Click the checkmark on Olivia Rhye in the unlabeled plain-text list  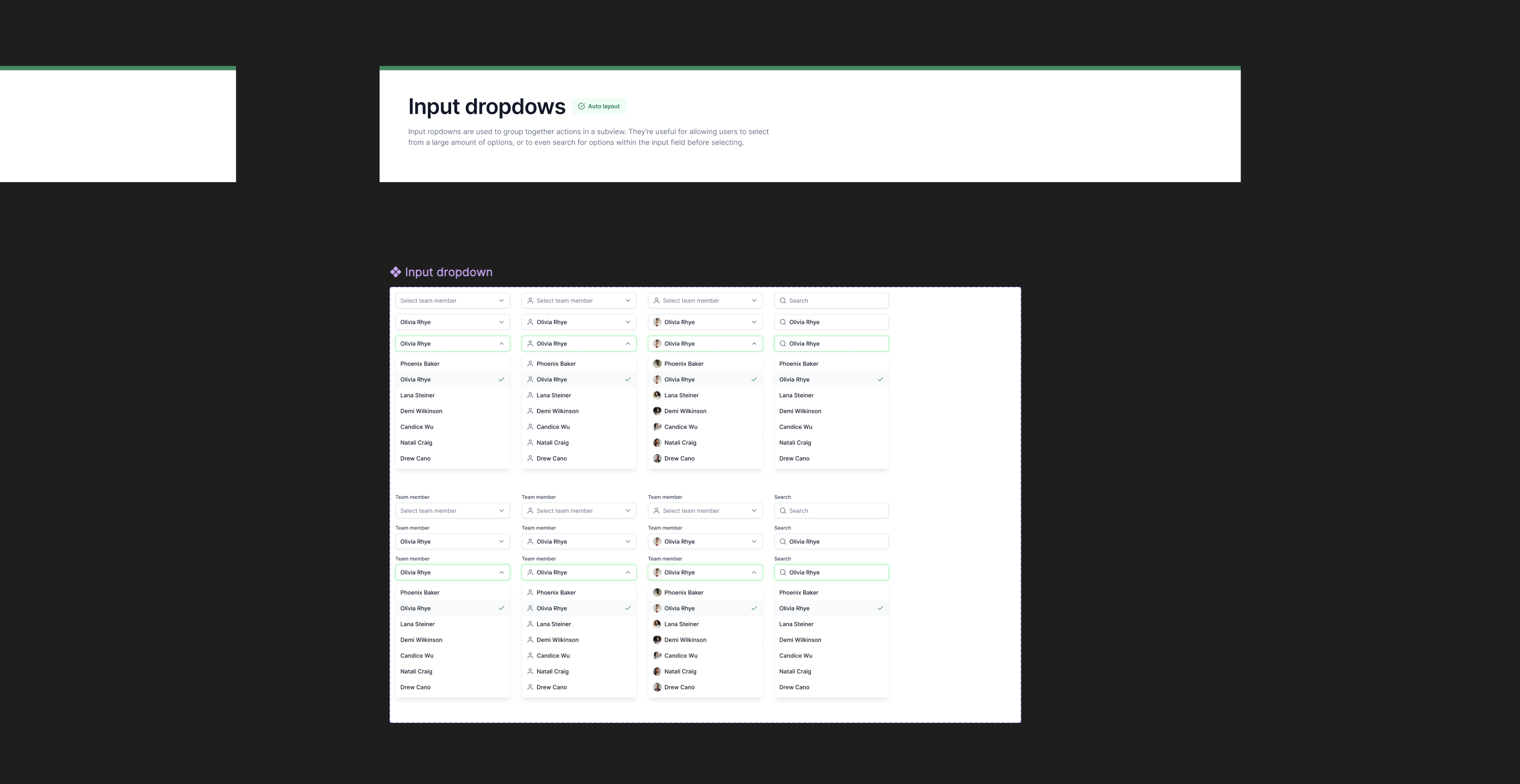click(502, 379)
